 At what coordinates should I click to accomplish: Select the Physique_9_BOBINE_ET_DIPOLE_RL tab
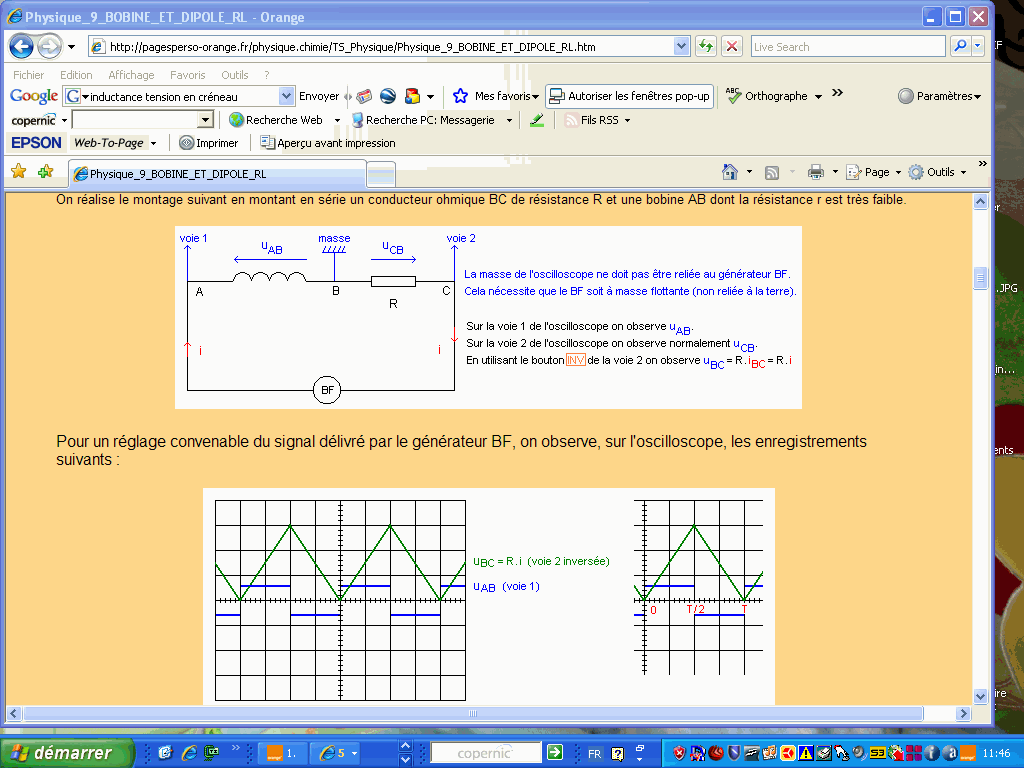(217, 174)
